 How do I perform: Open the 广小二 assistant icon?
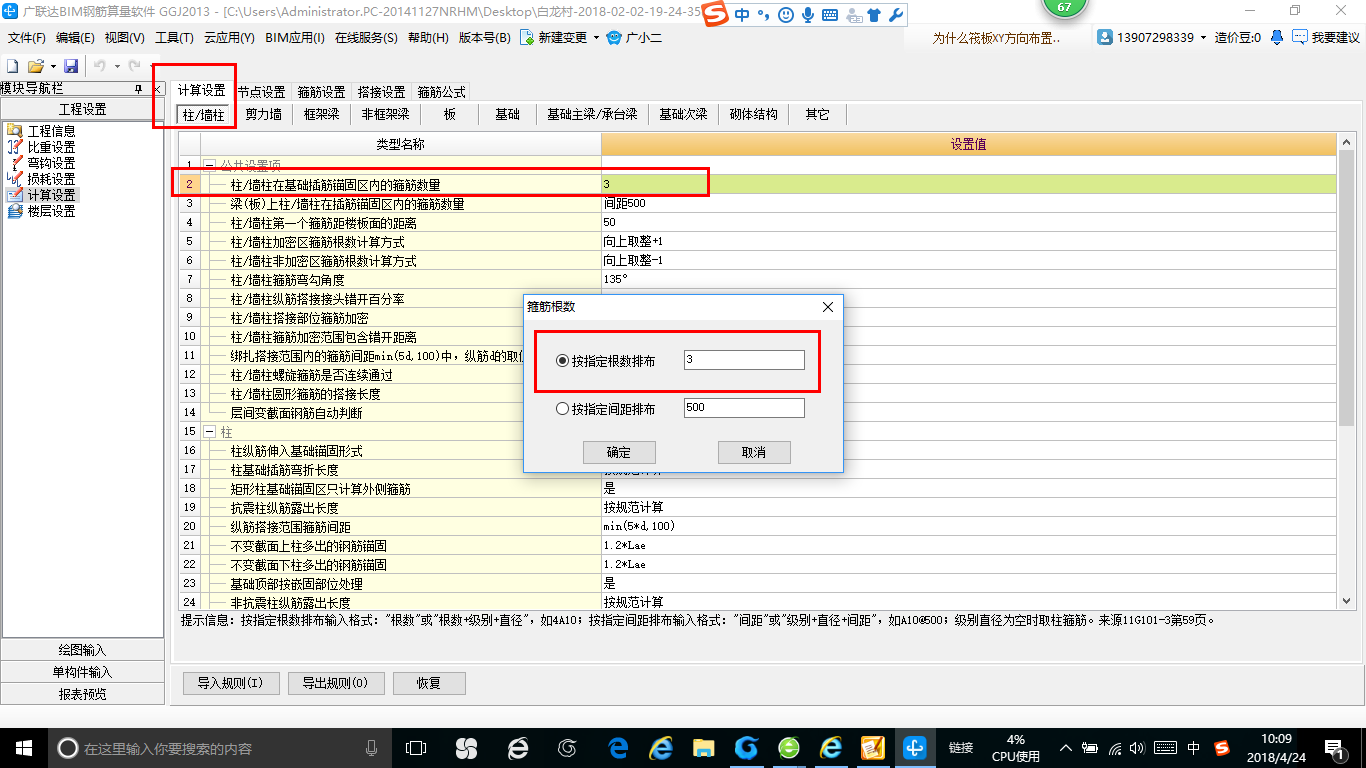point(614,38)
